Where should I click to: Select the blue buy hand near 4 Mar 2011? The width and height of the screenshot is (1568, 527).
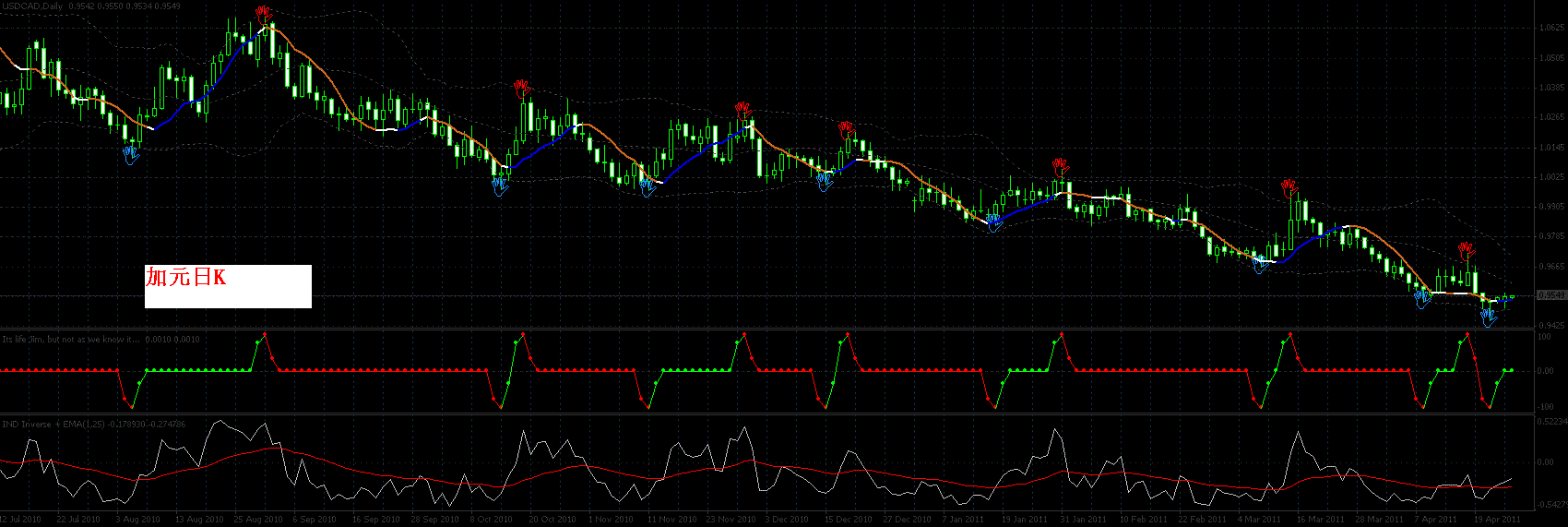point(1261,263)
